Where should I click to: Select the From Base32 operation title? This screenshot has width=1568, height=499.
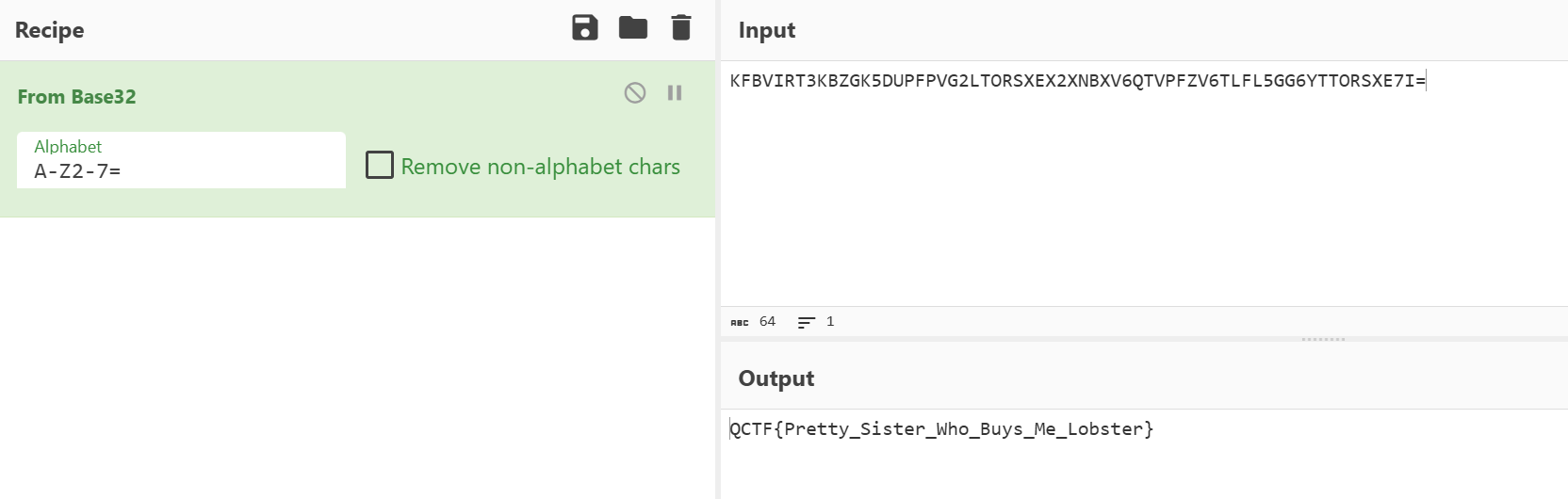coord(77,97)
